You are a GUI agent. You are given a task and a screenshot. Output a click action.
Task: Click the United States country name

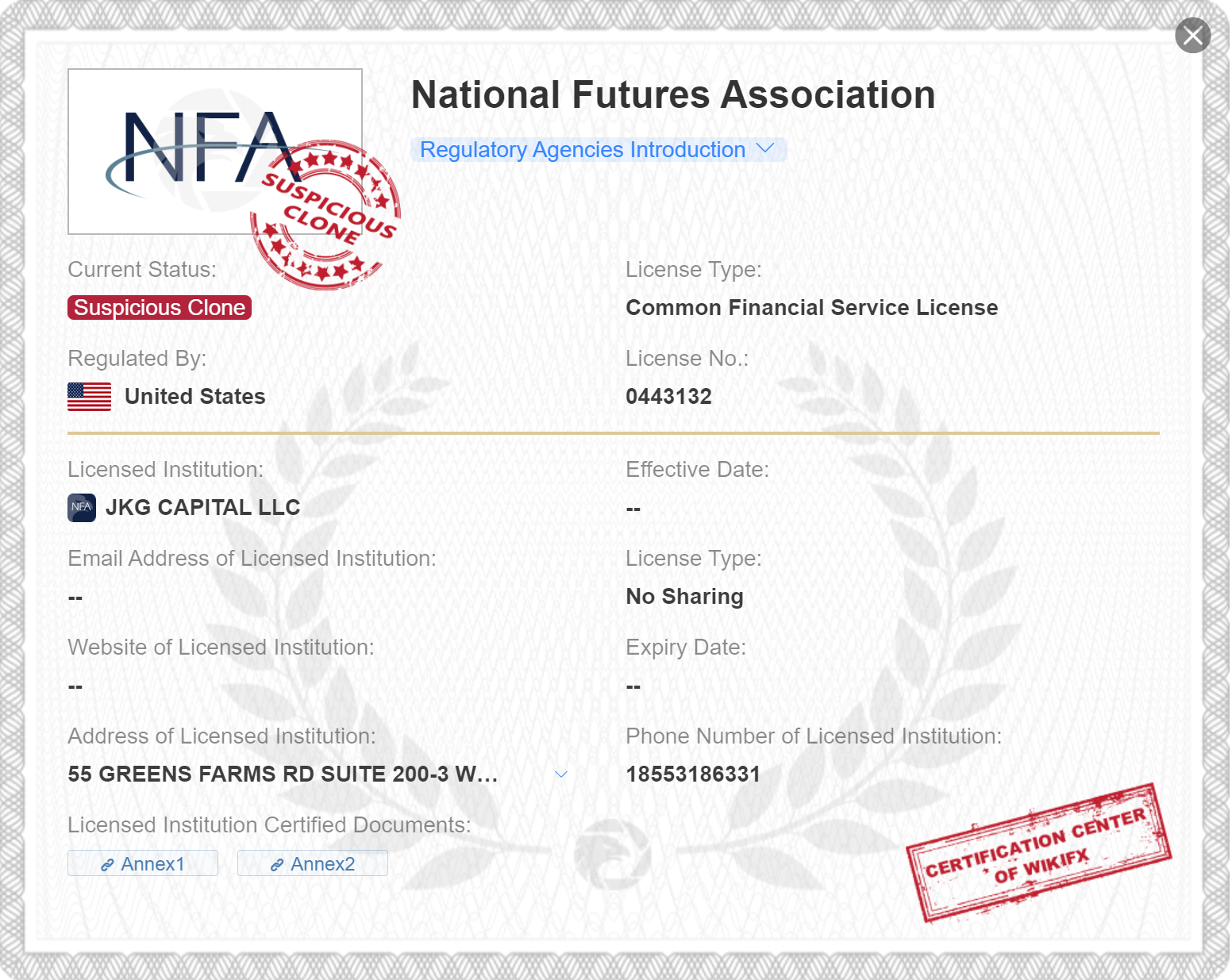(195, 397)
